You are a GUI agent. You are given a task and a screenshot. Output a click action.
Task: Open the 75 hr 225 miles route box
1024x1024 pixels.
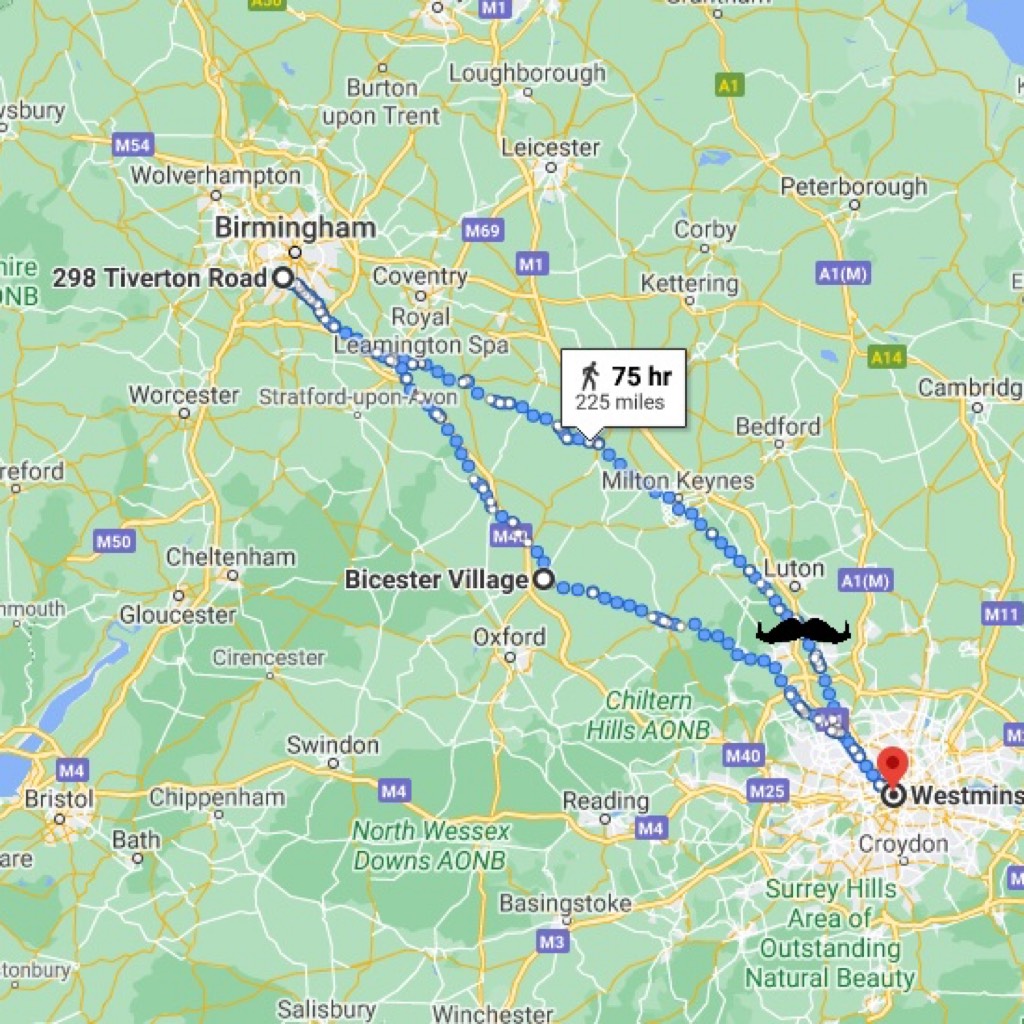pos(624,388)
